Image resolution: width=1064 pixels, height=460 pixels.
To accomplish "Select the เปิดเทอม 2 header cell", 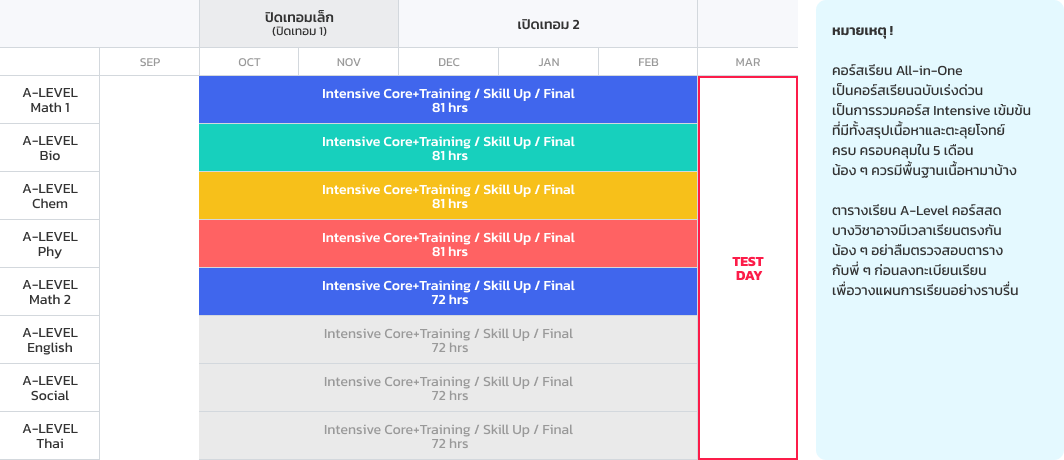I will [x=548, y=24].
